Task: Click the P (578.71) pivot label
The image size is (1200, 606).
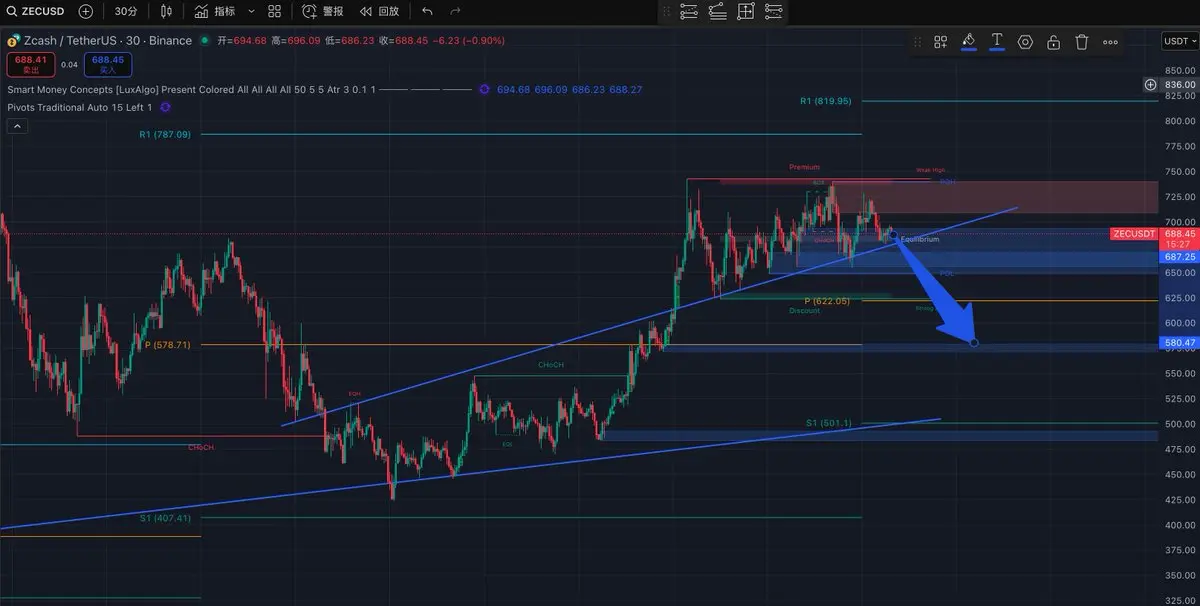Action: (x=168, y=345)
